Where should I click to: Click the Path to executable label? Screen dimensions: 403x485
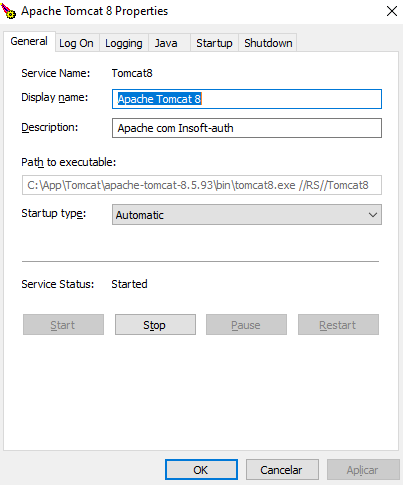(69, 162)
